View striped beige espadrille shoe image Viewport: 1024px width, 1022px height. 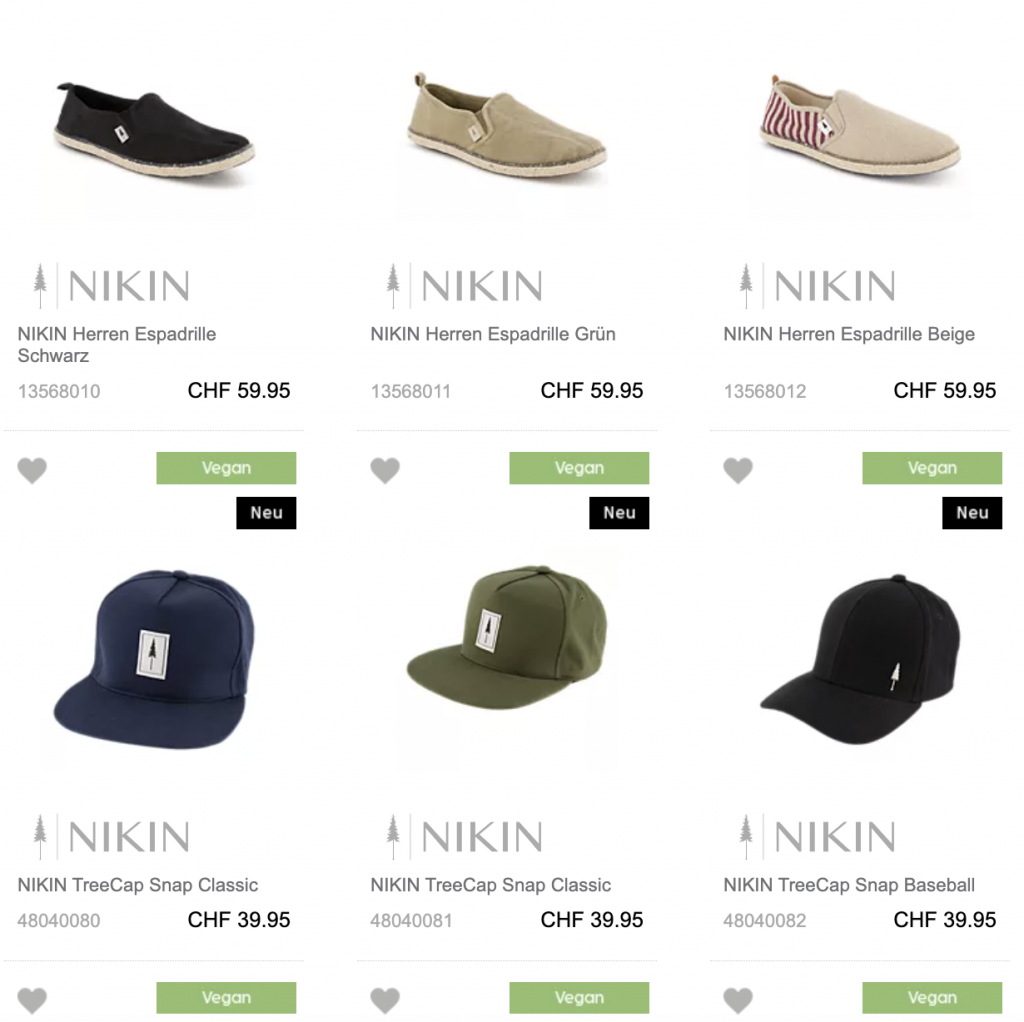coord(858,130)
